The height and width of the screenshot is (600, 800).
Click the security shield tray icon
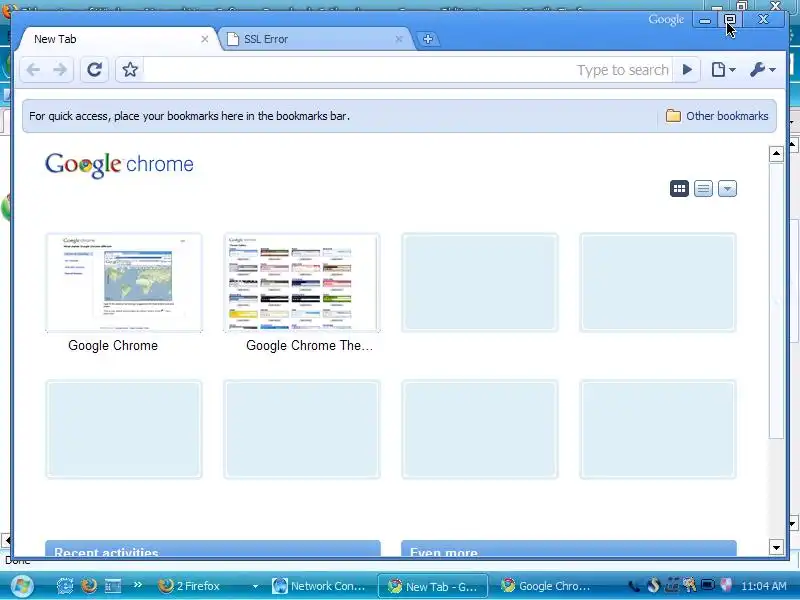(x=726, y=585)
